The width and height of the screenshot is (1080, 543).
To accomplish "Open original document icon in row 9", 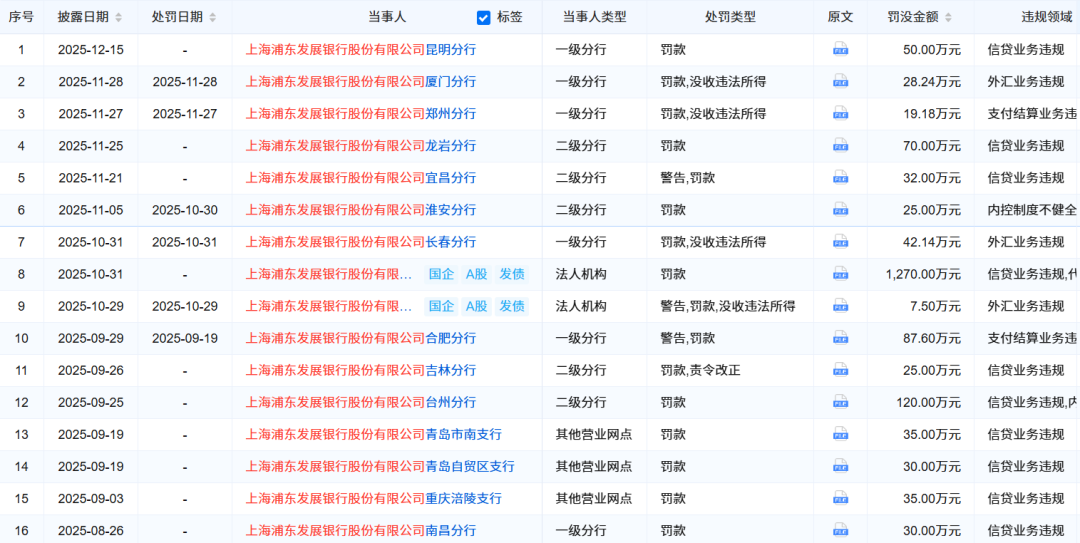I will 840,306.
